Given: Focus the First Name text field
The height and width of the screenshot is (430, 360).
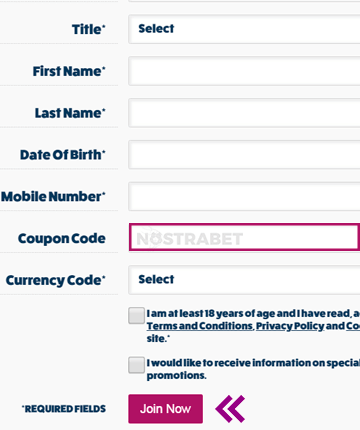Looking at the screenshot, I should pyautogui.click(x=244, y=71).
